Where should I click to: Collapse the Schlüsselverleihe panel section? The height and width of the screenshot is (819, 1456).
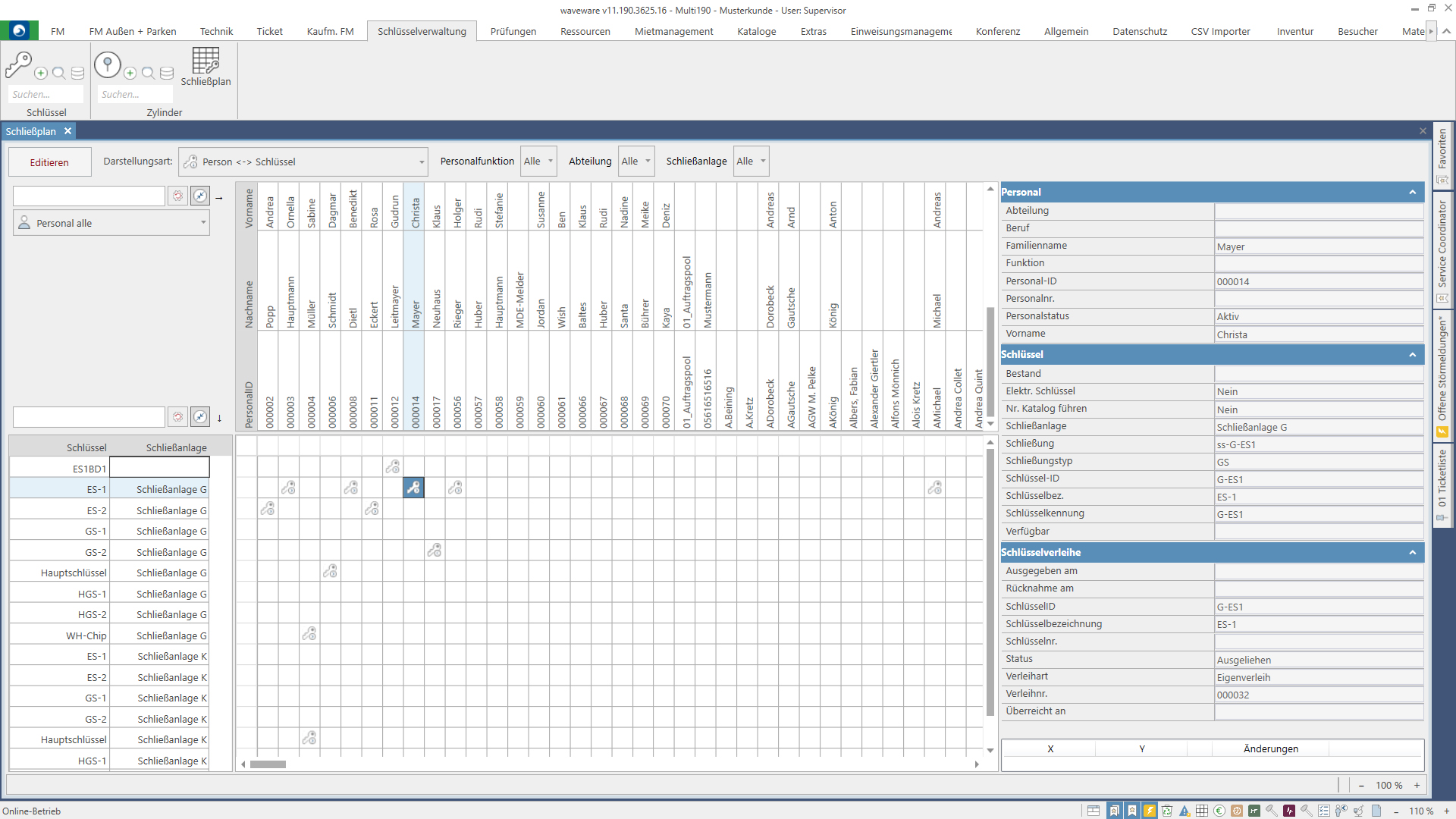pyautogui.click(x=1412, y=553)
